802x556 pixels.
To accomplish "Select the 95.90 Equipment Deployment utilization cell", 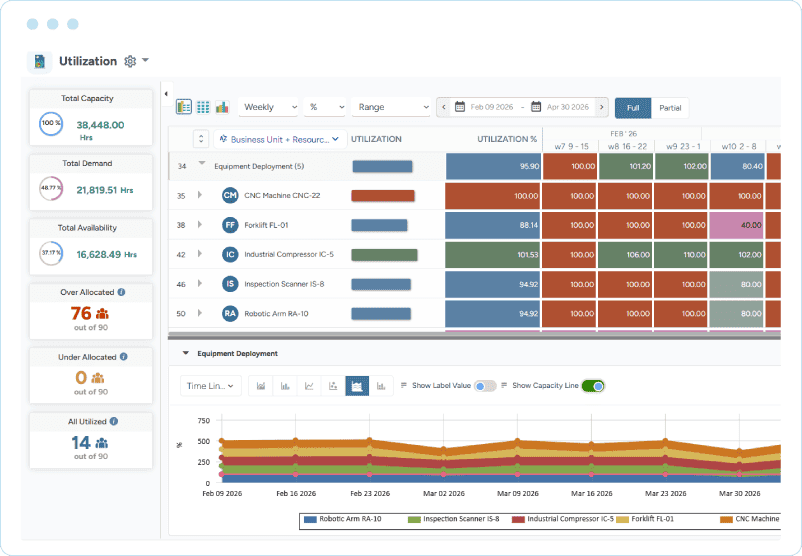I will pos(493,166).
